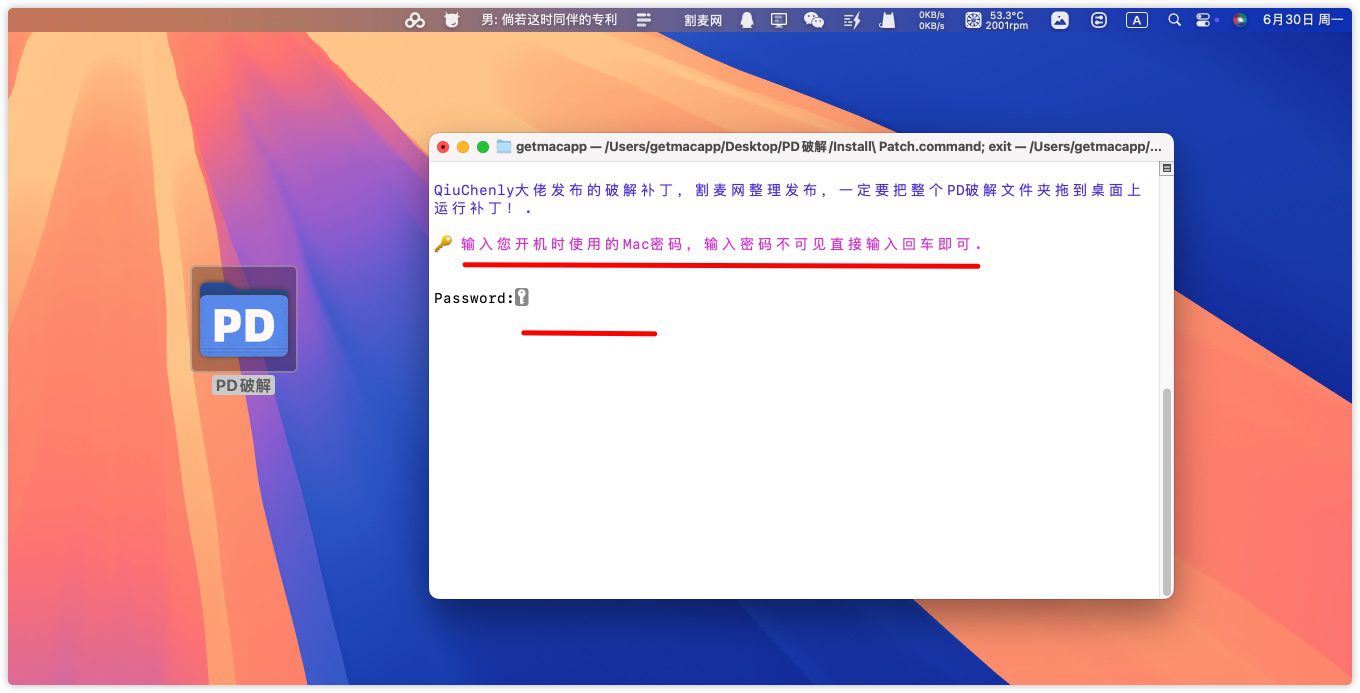Click the date 6月30日 周一 in menu bar
The image size is (1360, 693).
pos(1302,20)
